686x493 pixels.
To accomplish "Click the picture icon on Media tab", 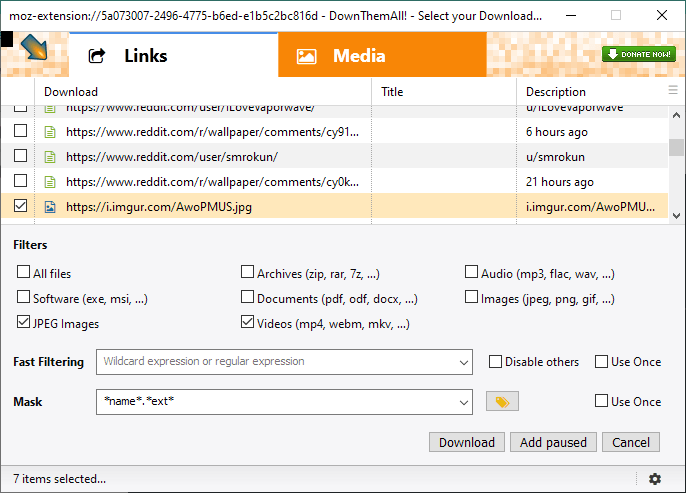I will coord(306,56).
